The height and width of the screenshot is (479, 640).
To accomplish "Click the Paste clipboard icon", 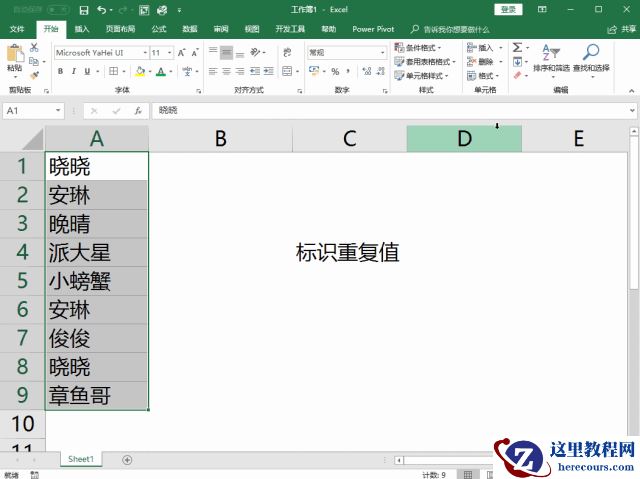I will point(15,54).
